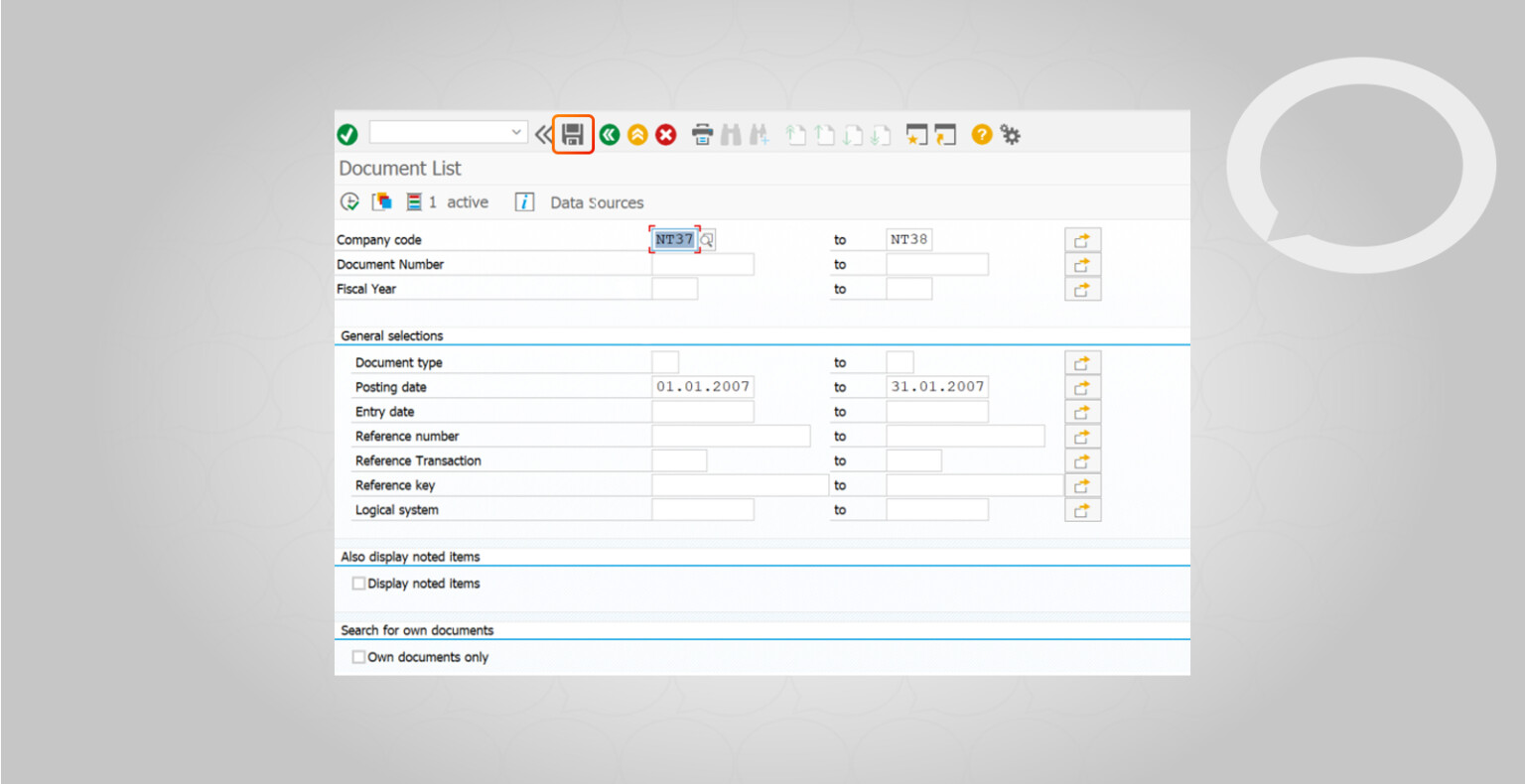The height and width of the screenshot is (784, 1525).
Task: Click the Save floppy disk icon
Action: coord(573,134)
